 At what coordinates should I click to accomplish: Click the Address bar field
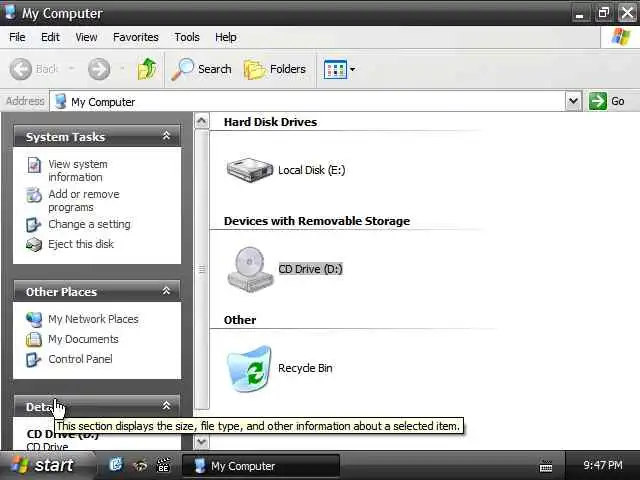point(307,101)
